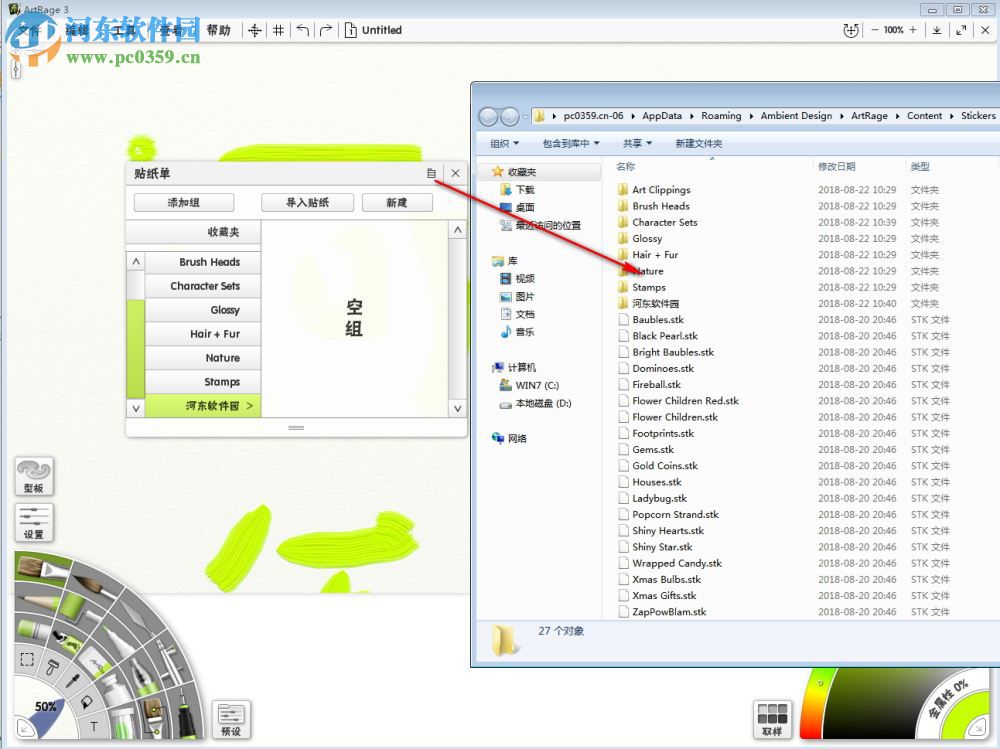Open the 取样 color samples panel
The width and height of the screenshot is (1000, 749).
pyautogui.click(x=772, y=720)
